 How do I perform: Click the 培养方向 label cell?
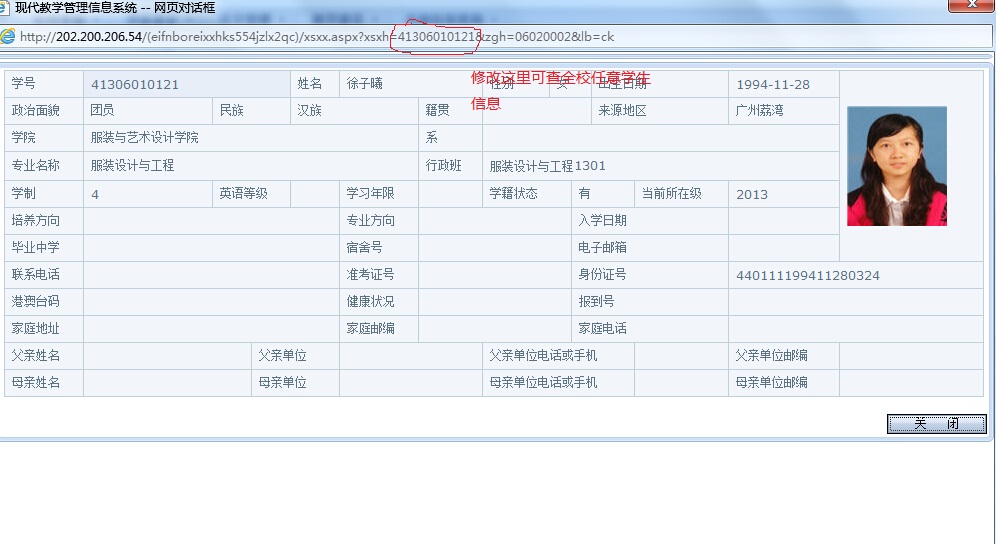point(44,221)
